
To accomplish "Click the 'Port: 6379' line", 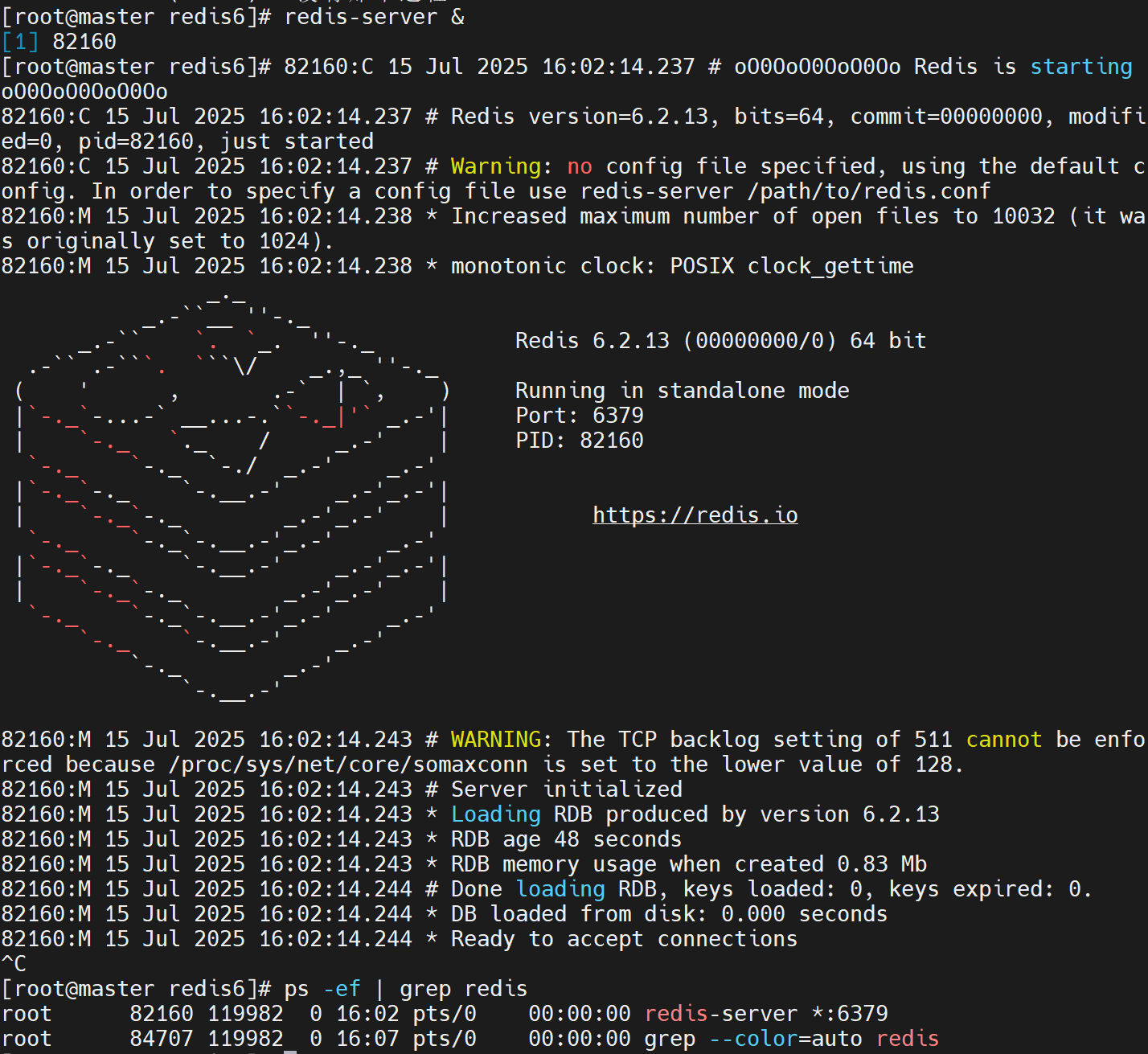I will tap(580, 416).
